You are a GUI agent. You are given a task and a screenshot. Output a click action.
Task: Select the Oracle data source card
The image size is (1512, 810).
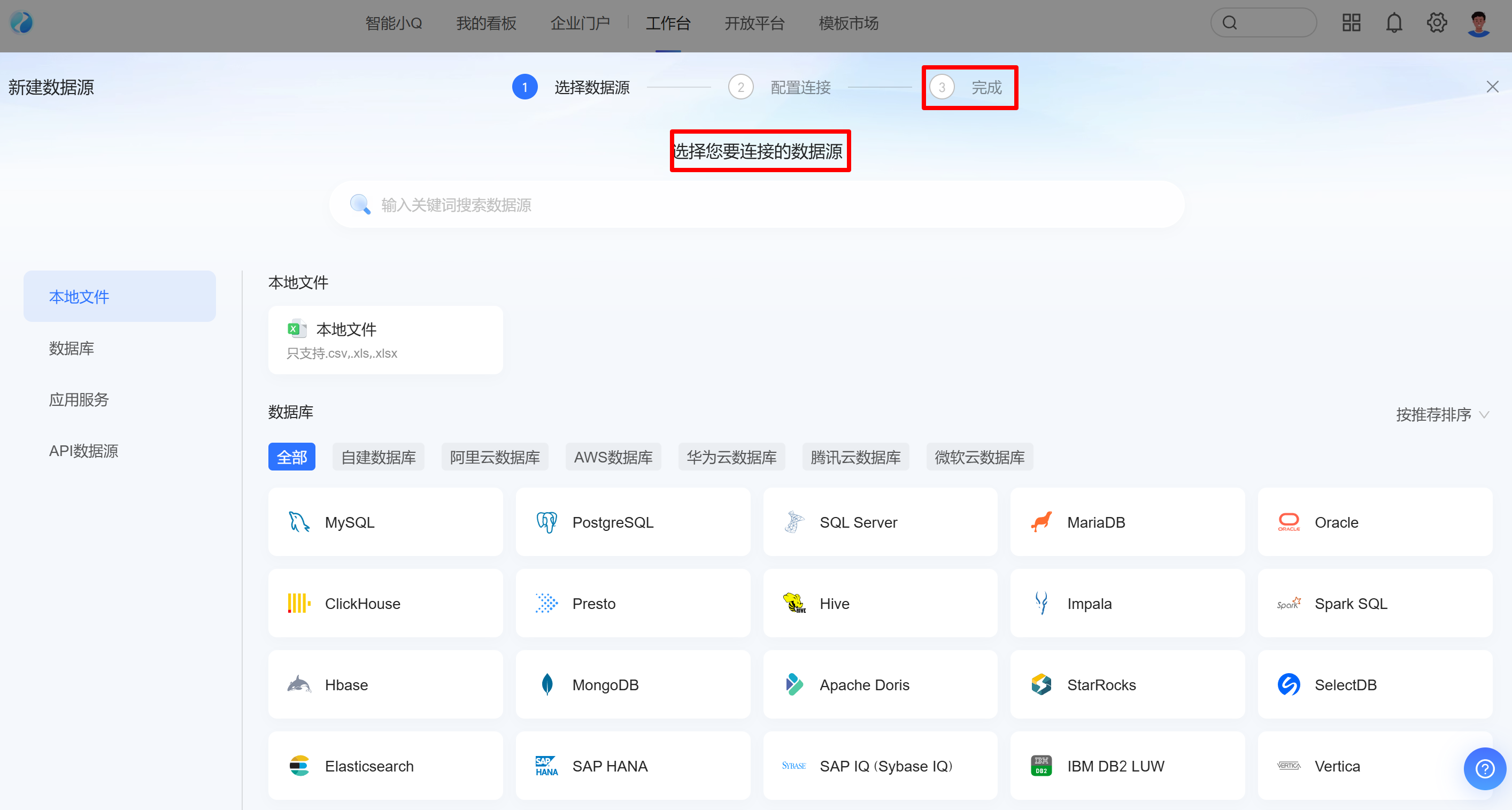[1374, 522]
